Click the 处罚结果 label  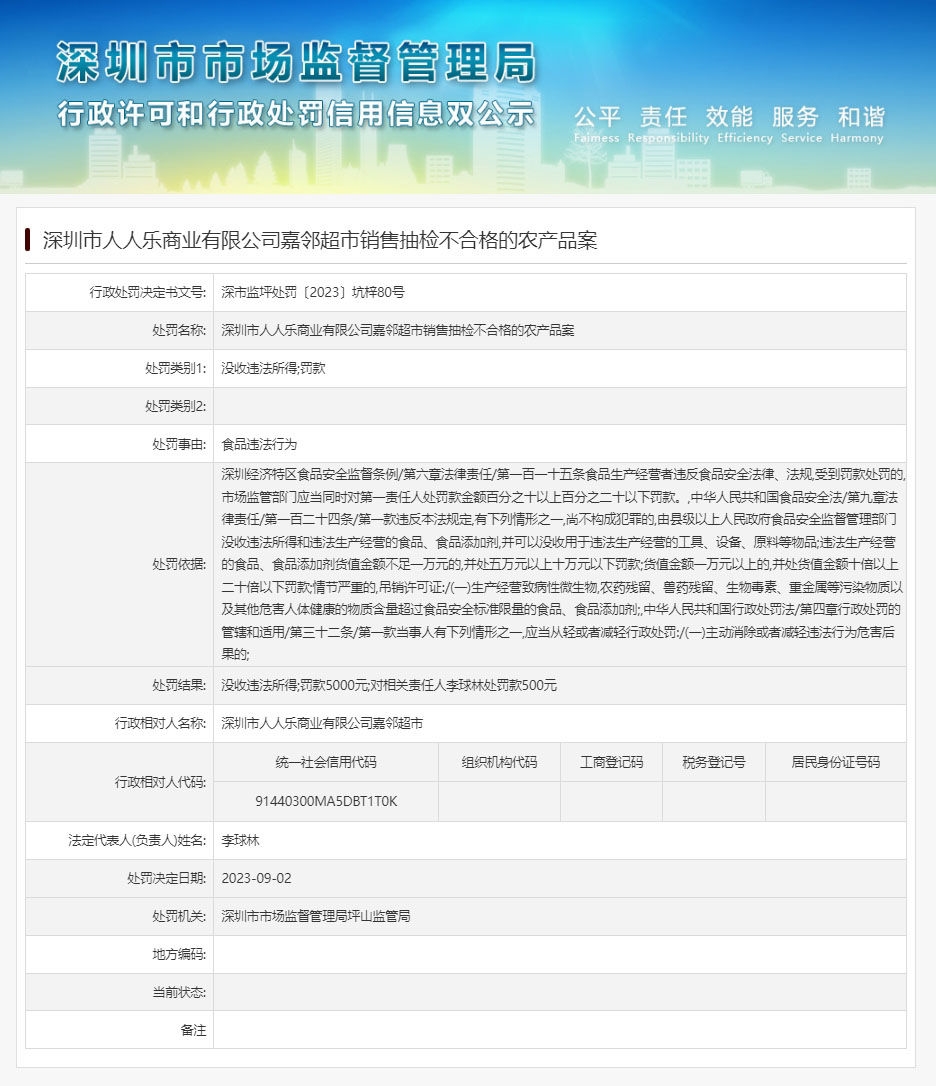click(179, 686)
